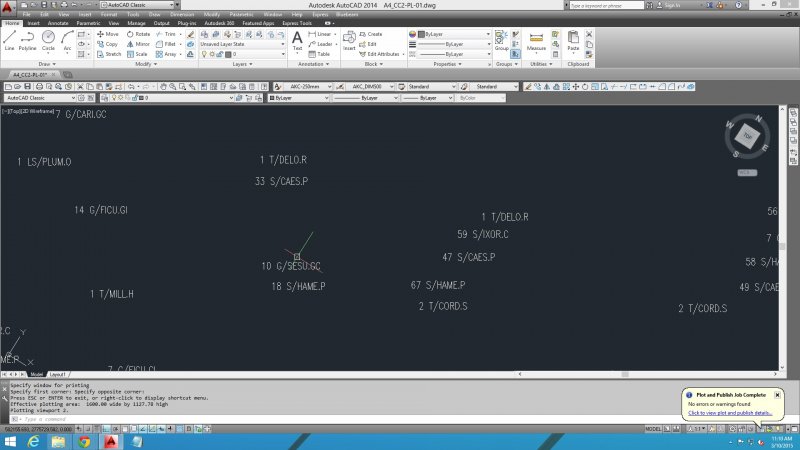The width and height of the screenshot is (800, 450).
Task: Select the Circle drawing tool
Action: 48,40
